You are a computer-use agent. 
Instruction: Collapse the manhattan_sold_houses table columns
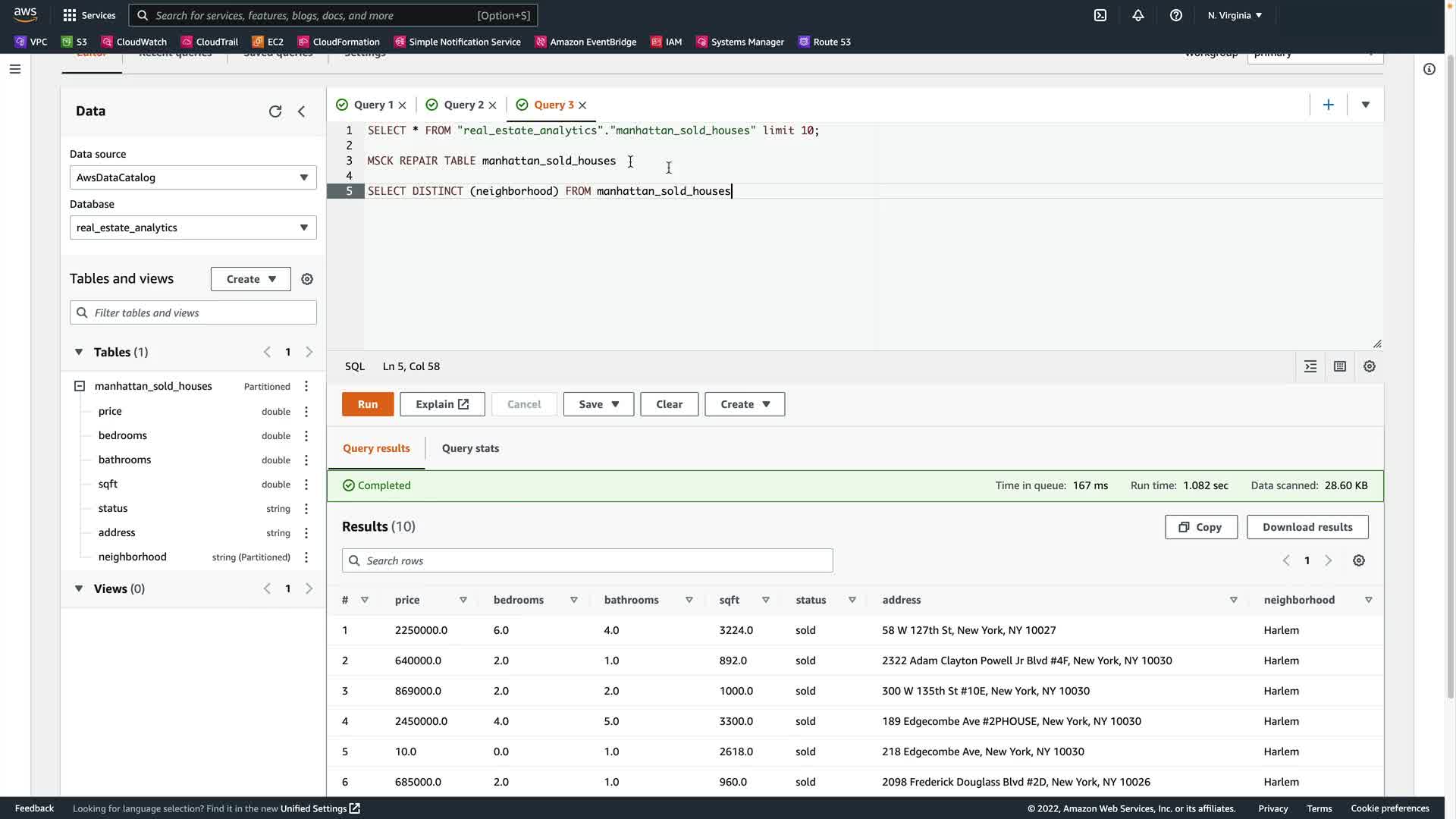pos(80,386)
